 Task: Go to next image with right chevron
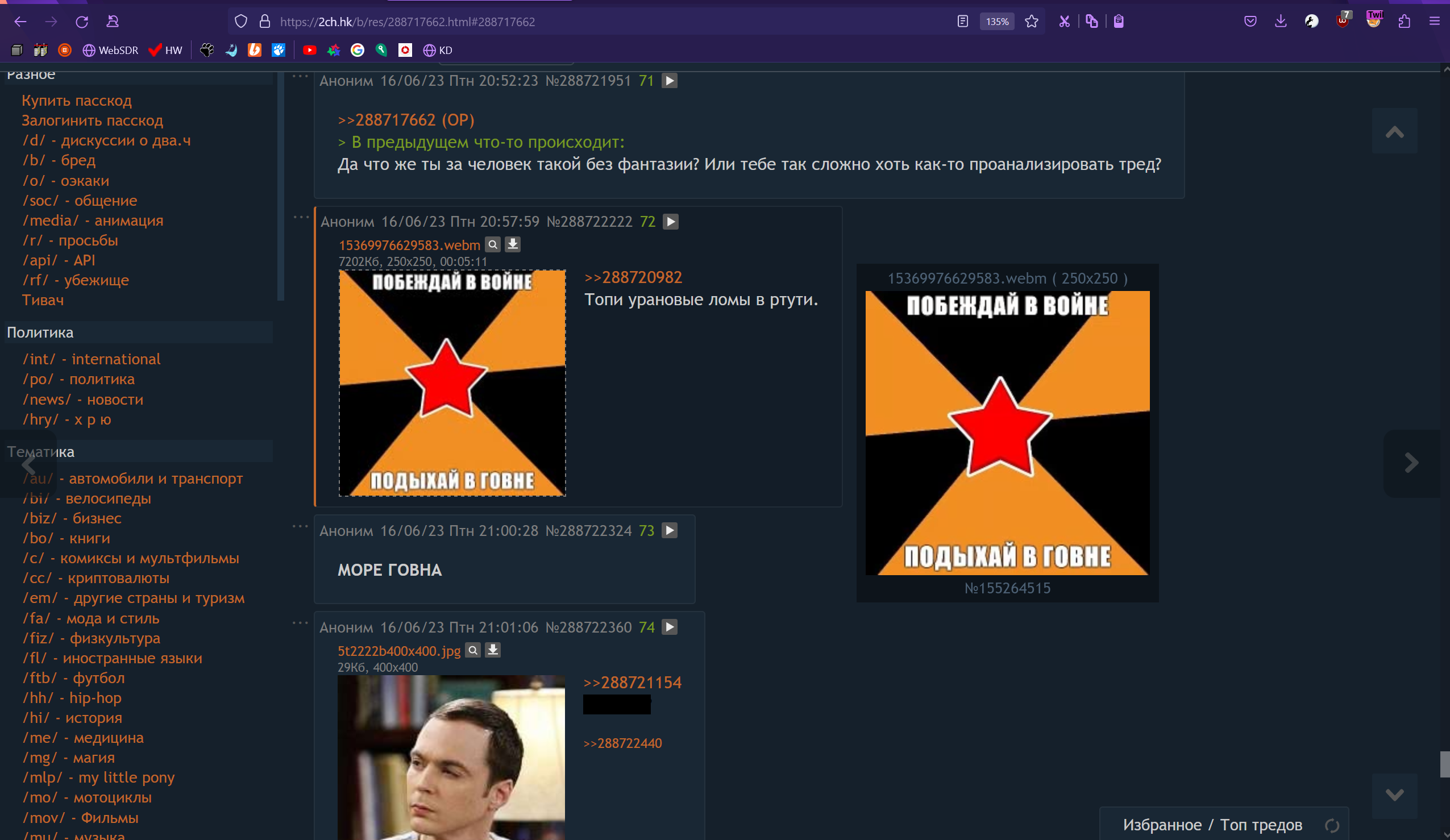1411,463
